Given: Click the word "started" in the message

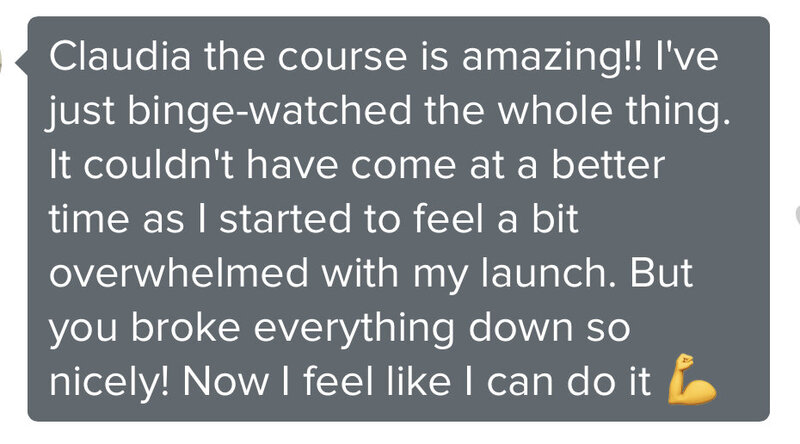Looking at the screenshot, I should [x=285, y=219].
